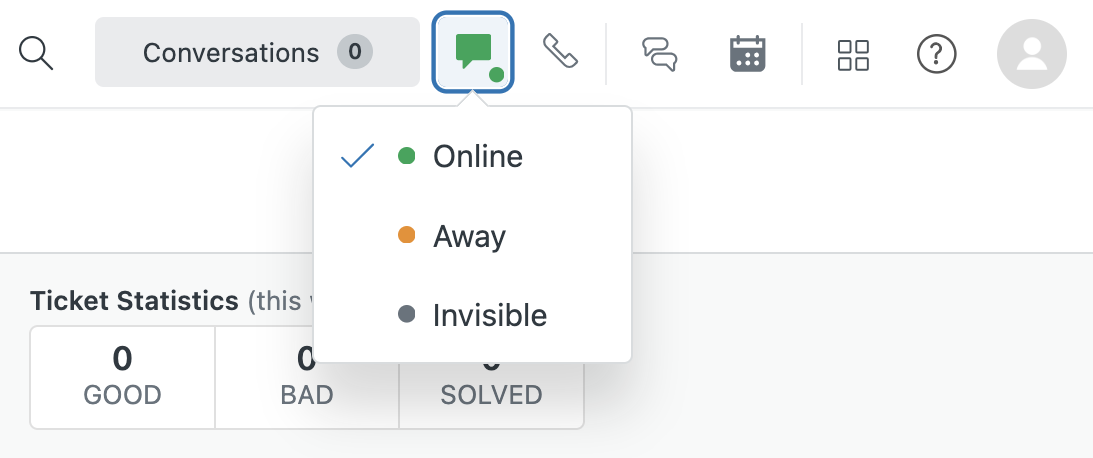
Task: Click the GOOD ticket statistics cell
Action: (122, 377)
